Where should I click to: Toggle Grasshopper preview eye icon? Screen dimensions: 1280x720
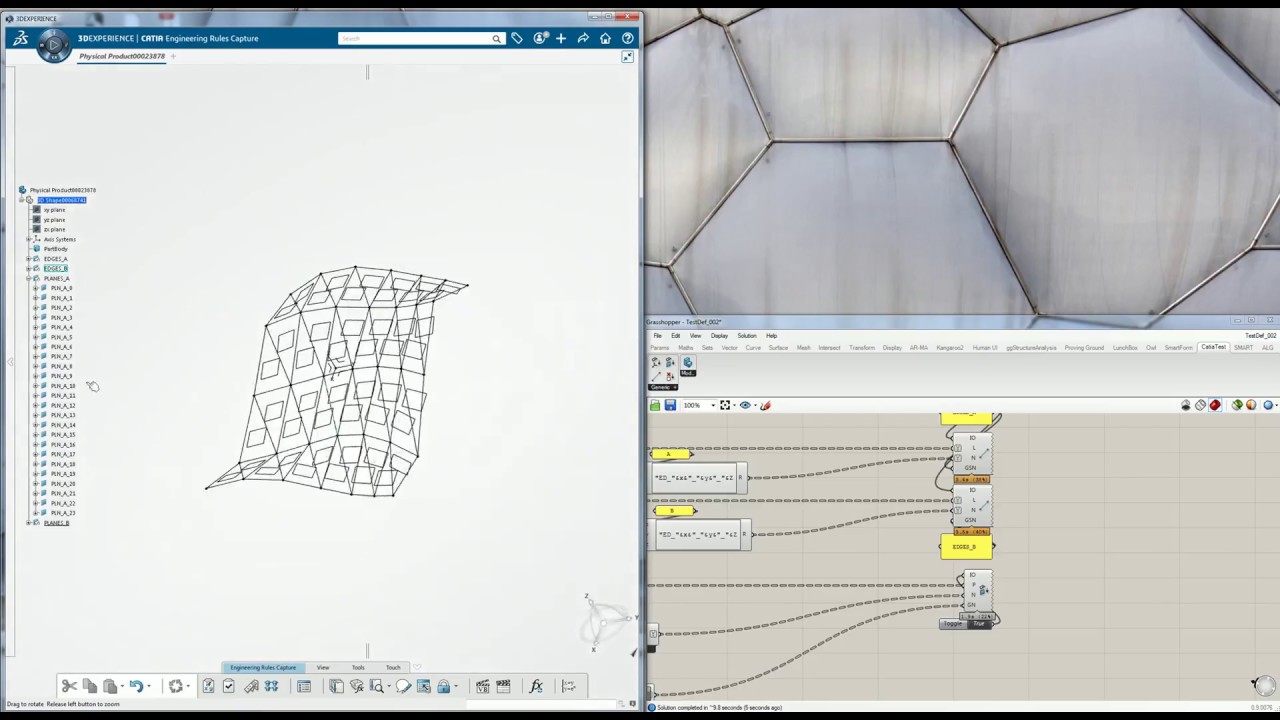tap(745, 405)
